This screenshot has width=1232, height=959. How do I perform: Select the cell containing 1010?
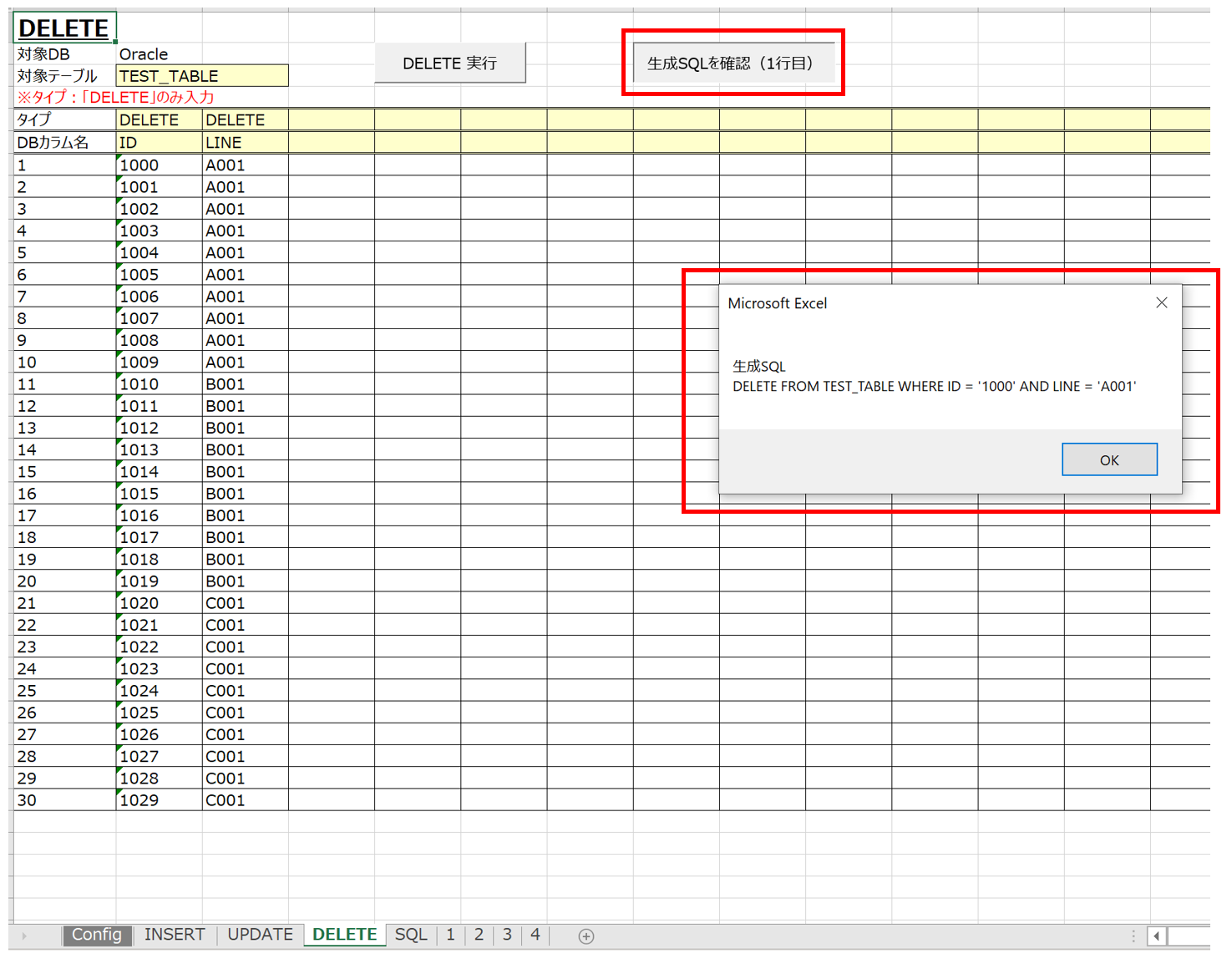[159, 384]
